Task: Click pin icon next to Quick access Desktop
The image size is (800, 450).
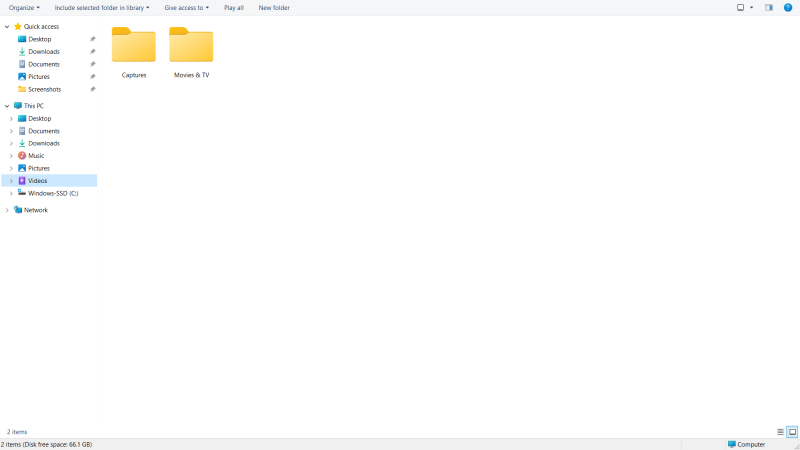Action: pyautogui.click(x=92, y=39)
